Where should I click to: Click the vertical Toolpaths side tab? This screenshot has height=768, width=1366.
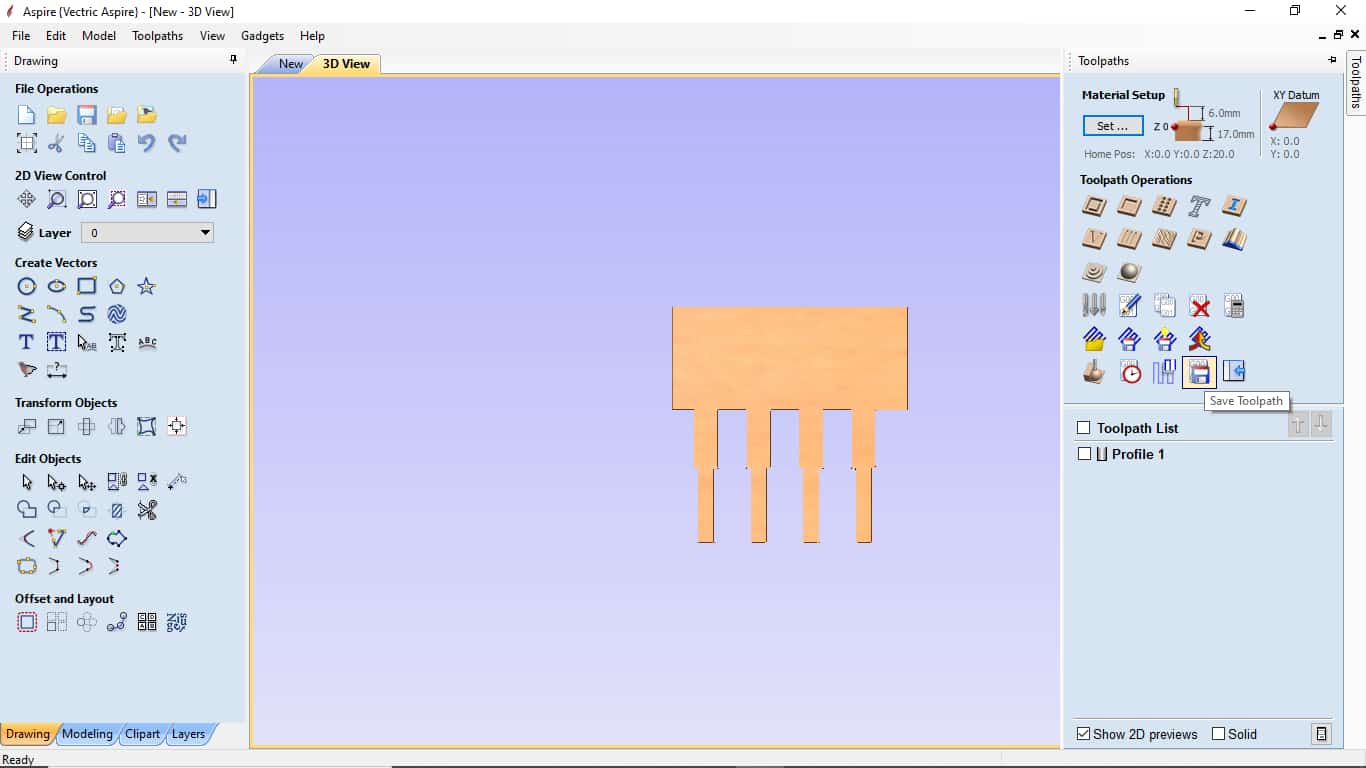[1356, 82]
